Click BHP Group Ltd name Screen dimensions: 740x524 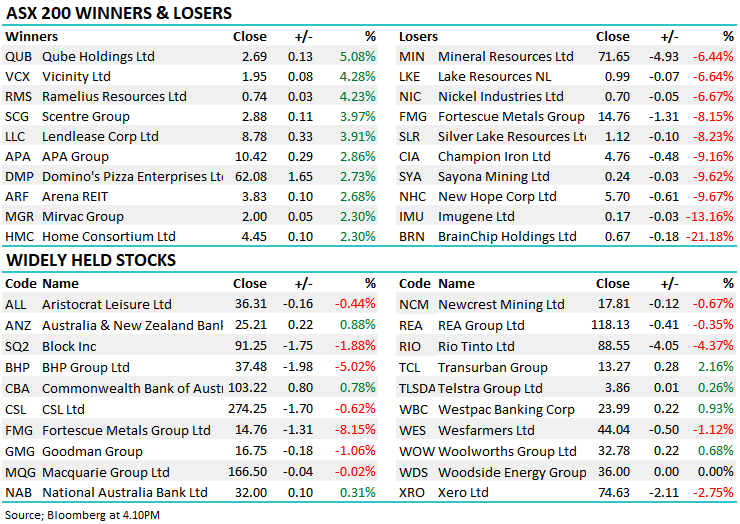coord(86,368)
